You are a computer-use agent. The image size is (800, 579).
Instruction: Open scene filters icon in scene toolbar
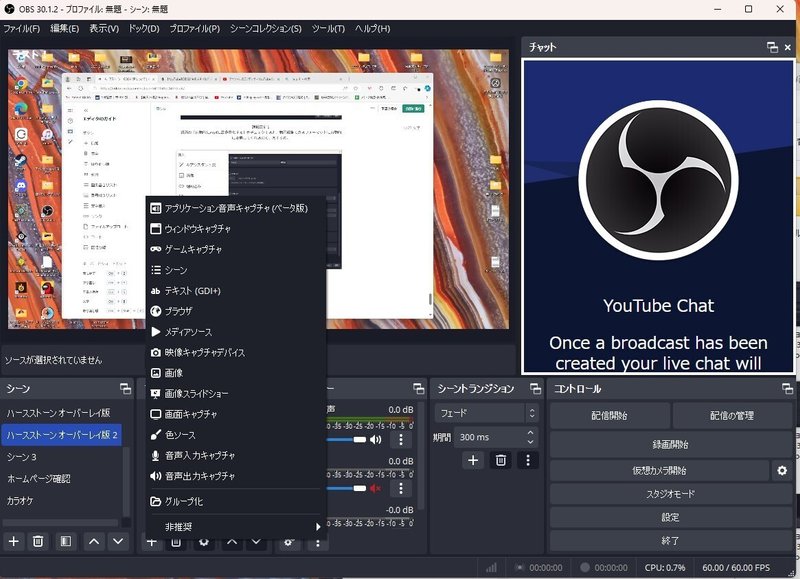point(66,541)
